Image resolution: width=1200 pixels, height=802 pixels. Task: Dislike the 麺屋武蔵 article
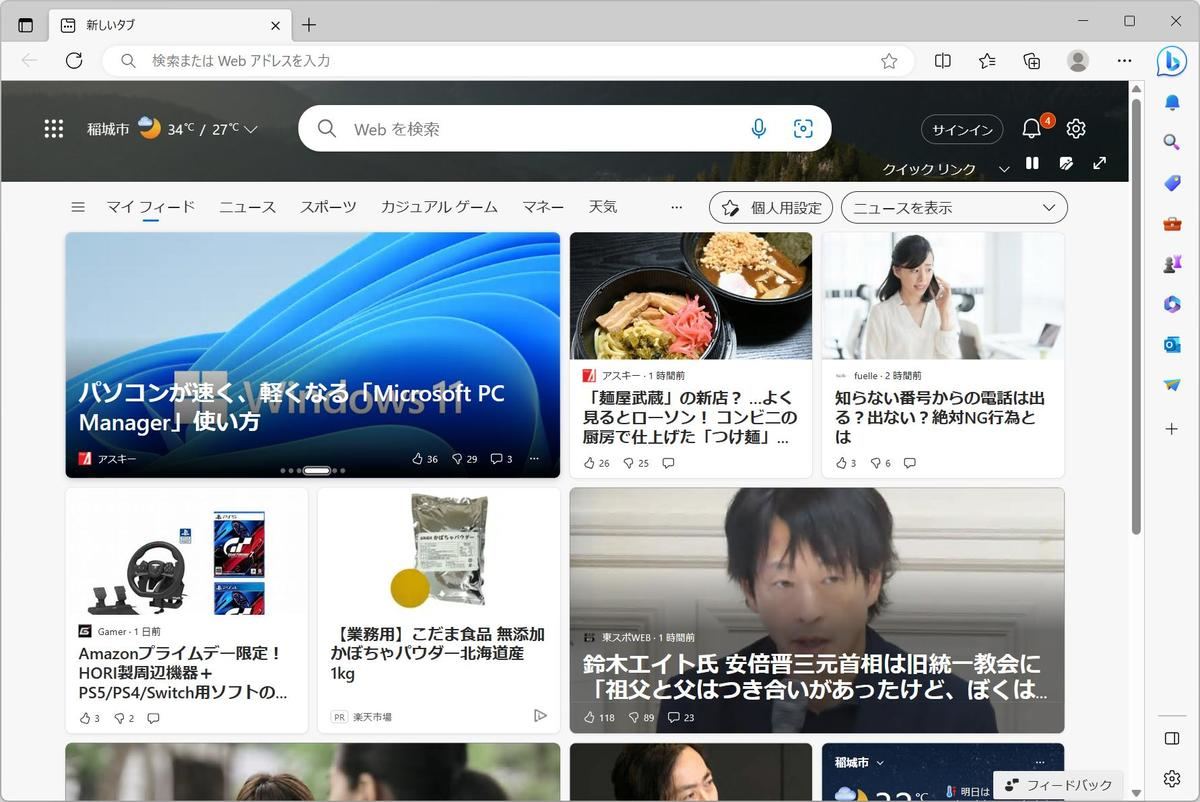coord(636,463)
